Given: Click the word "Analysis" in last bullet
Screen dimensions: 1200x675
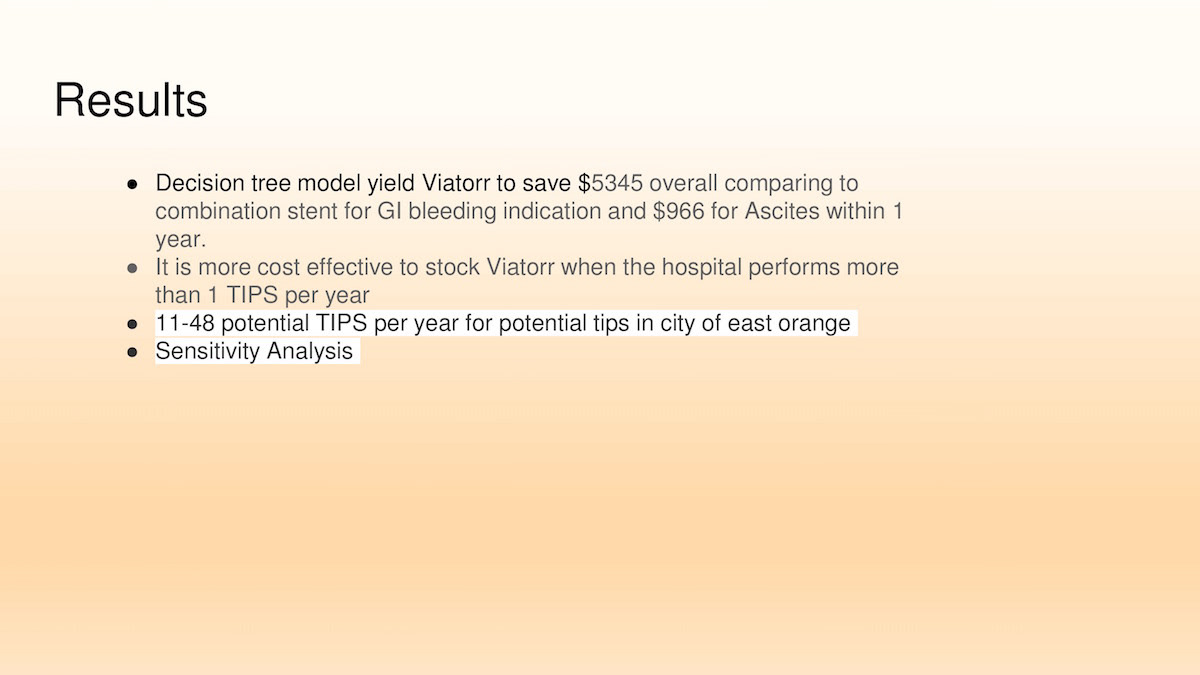Looking at the screenshot, I should pos(312,351).
